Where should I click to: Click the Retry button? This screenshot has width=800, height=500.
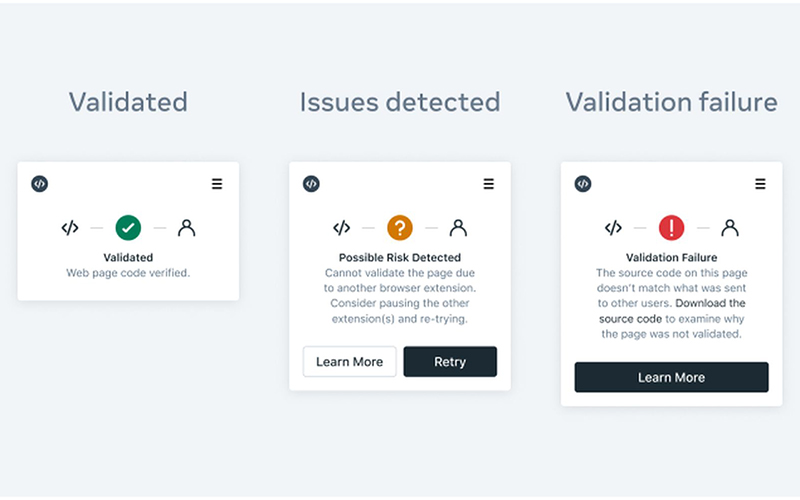point(450,362)
